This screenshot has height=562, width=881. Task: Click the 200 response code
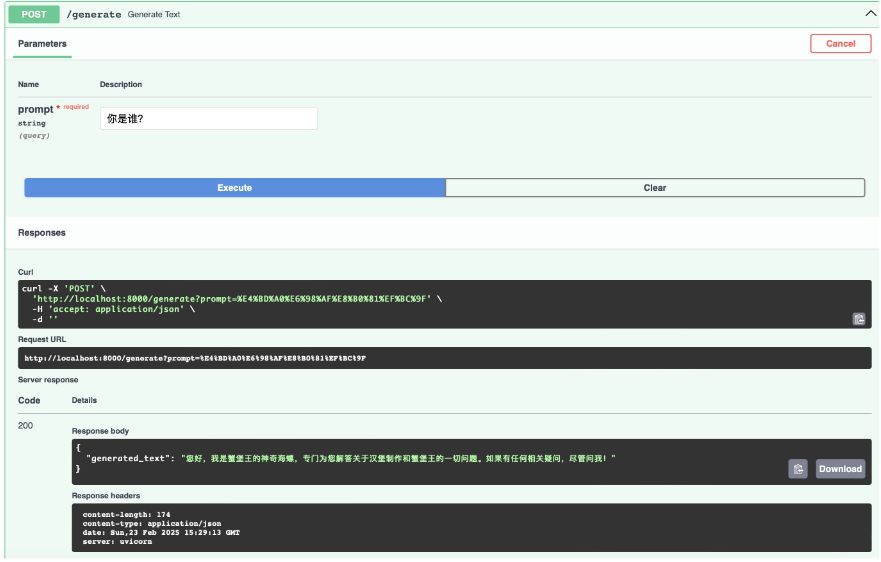click(27, 426)
